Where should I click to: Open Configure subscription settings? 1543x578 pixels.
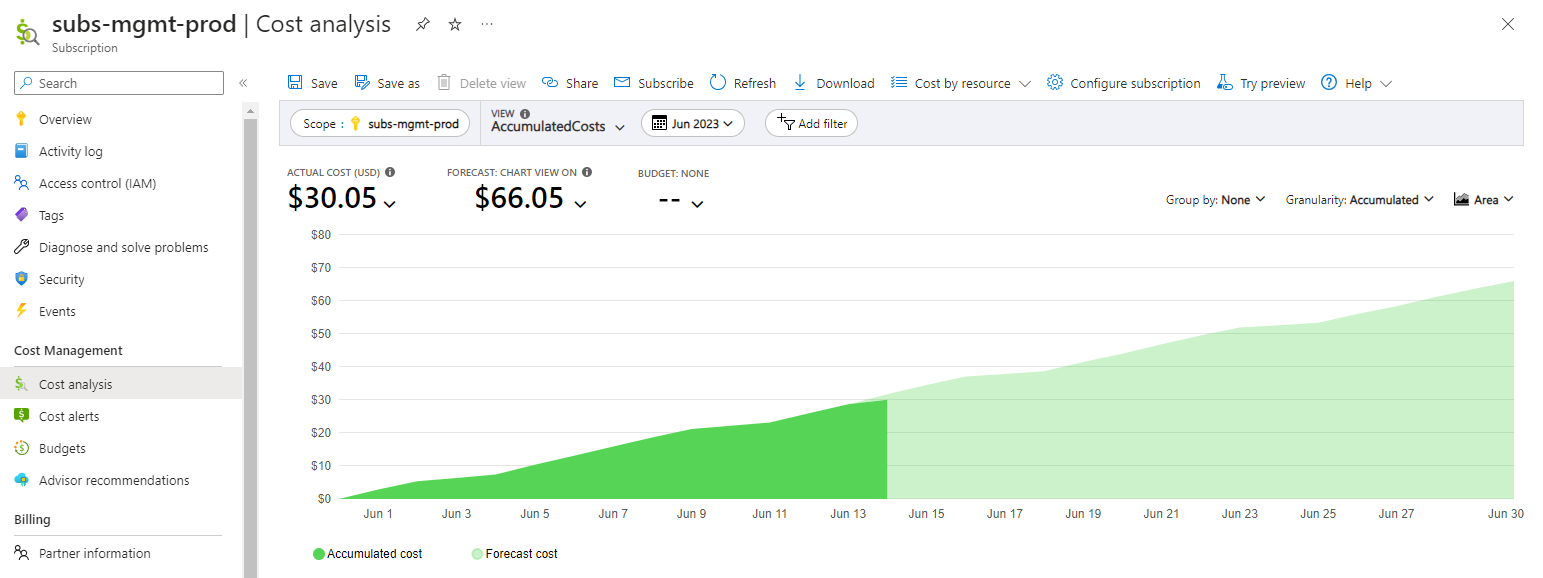(x=1124, y=83)
